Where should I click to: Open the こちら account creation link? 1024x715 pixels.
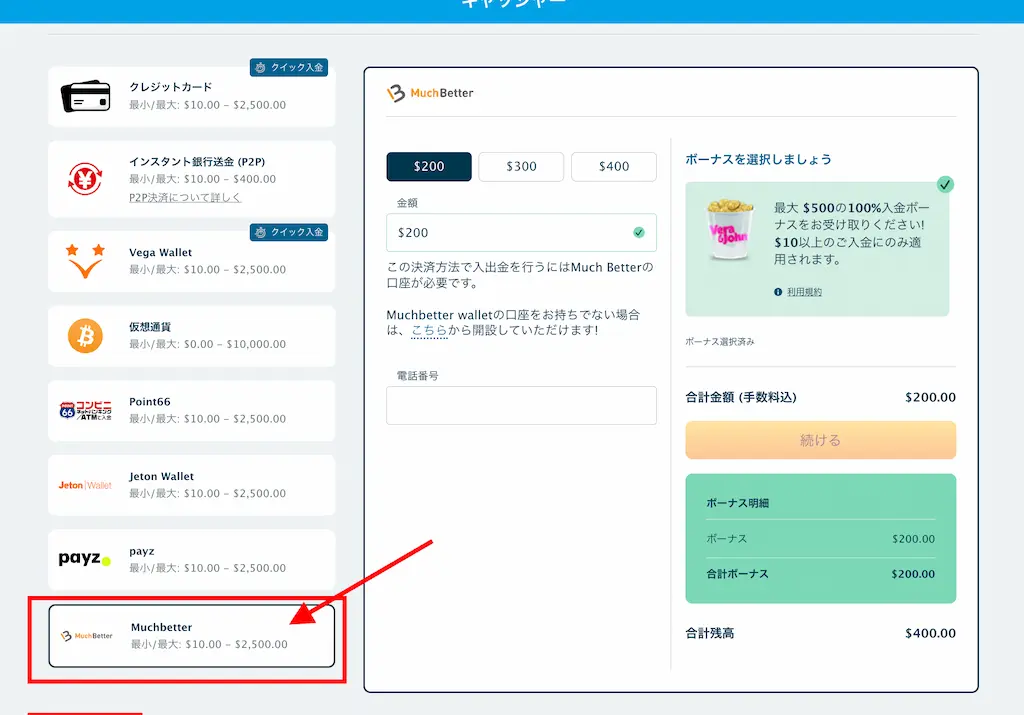(429, 330)
